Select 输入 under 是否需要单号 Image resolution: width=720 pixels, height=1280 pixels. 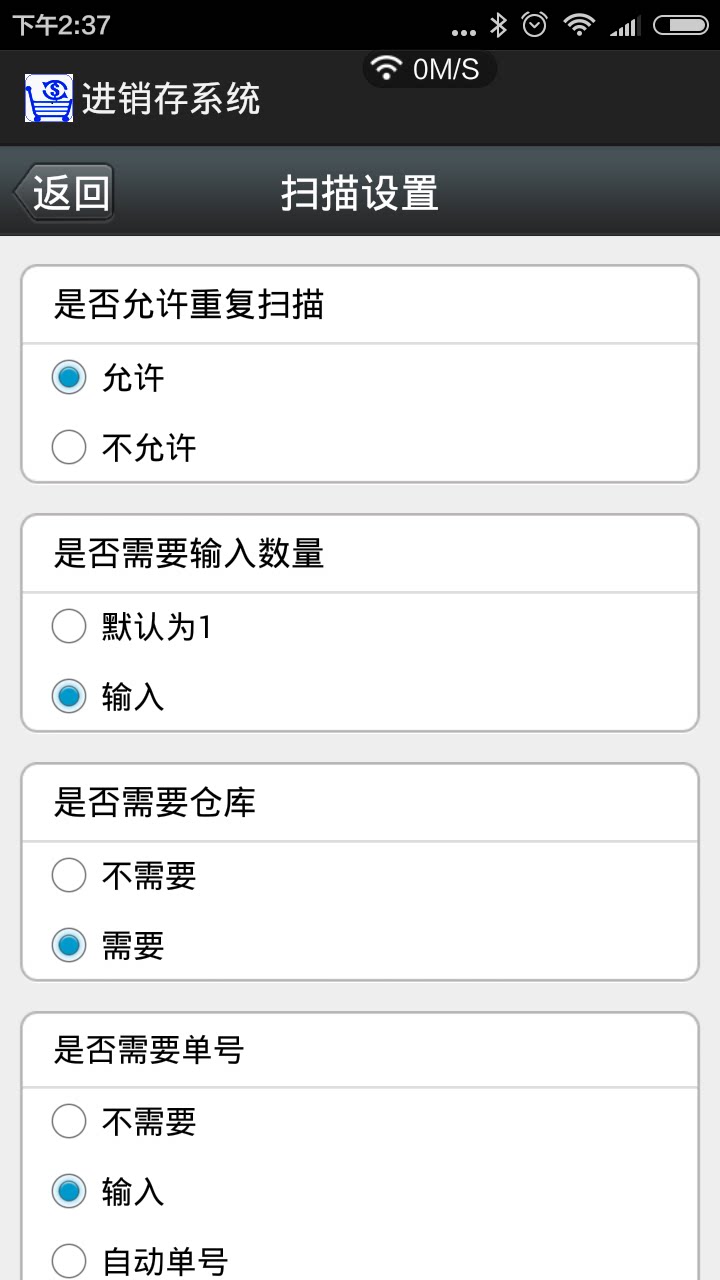point(69,1191)
